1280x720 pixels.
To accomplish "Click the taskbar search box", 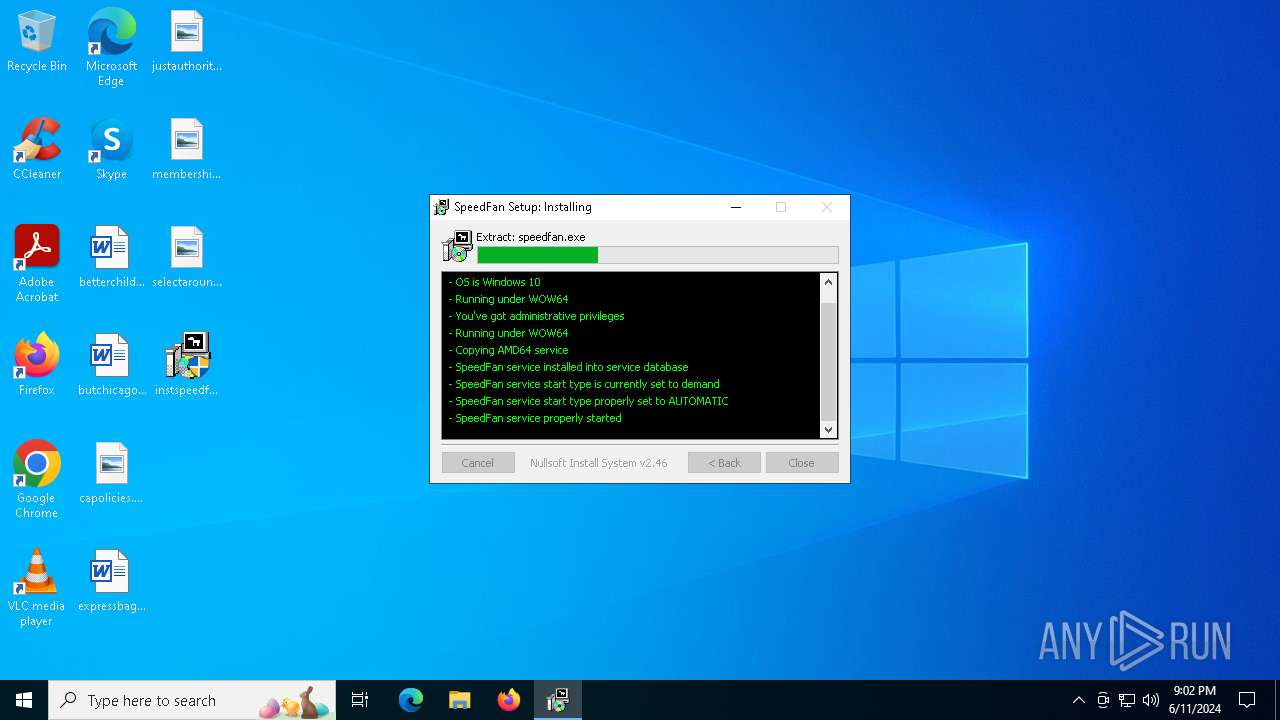I will [192, 700].
